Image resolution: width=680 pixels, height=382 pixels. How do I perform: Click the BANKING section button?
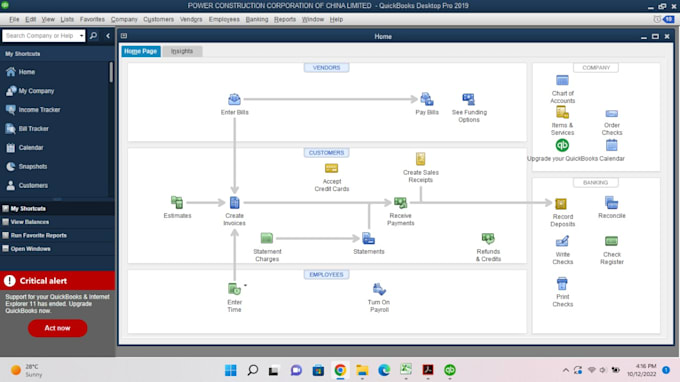[596, 183]
